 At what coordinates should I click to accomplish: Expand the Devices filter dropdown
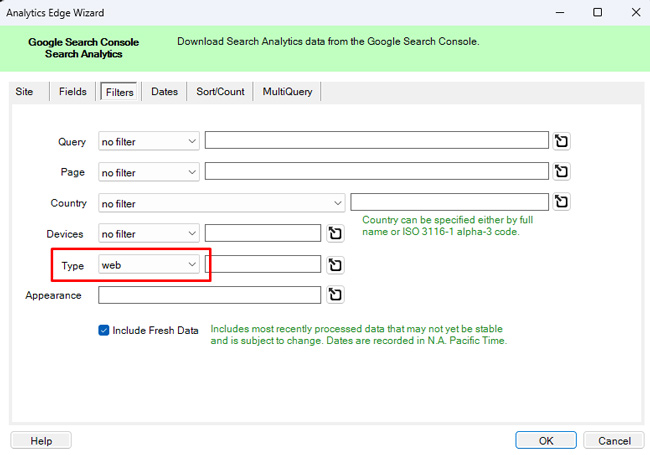point(149,234)
